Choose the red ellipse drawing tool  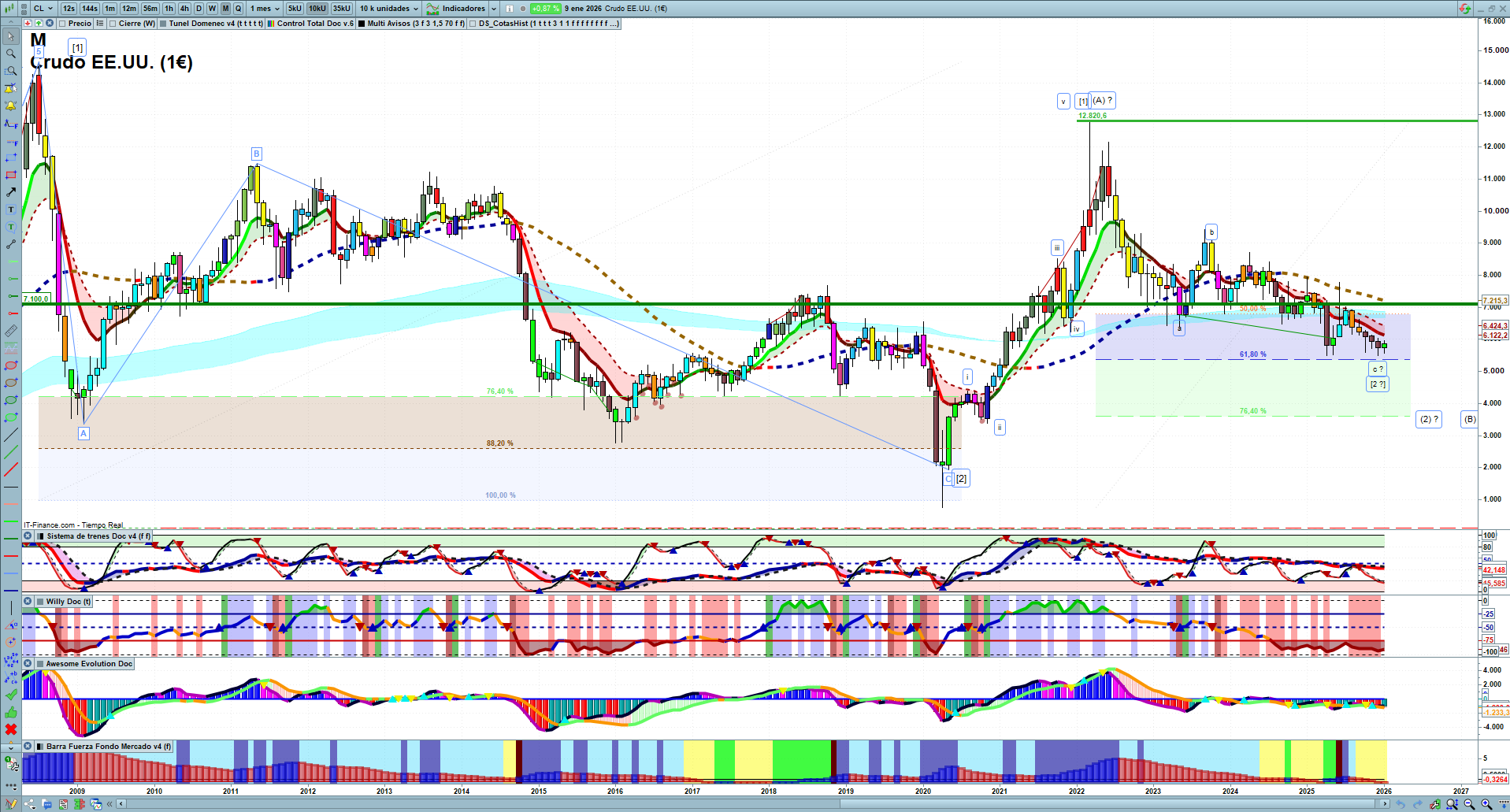tap(11, 365)
